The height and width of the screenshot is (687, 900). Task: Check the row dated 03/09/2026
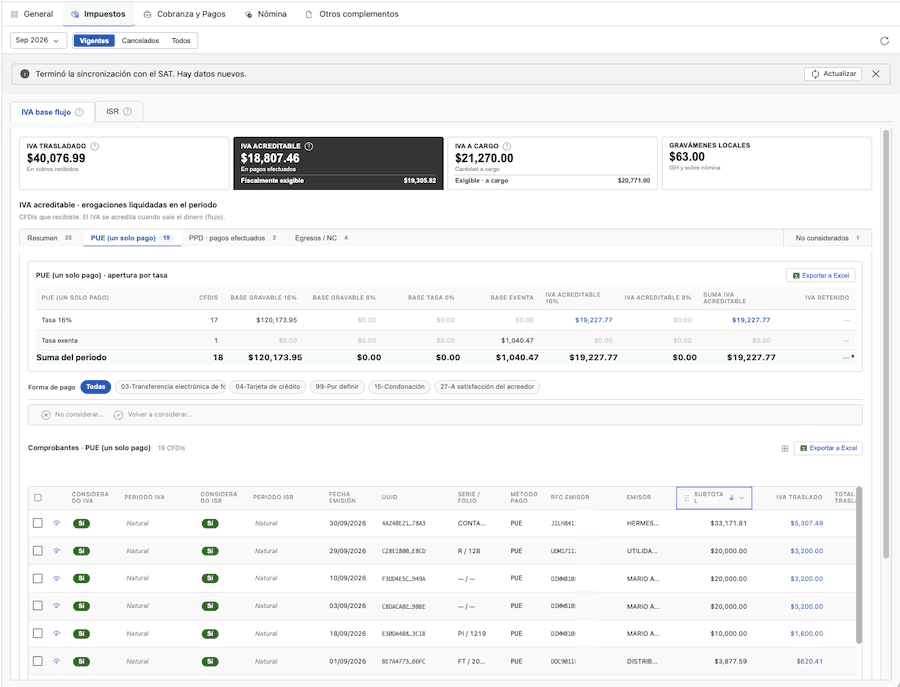click(x=38, y=606)
